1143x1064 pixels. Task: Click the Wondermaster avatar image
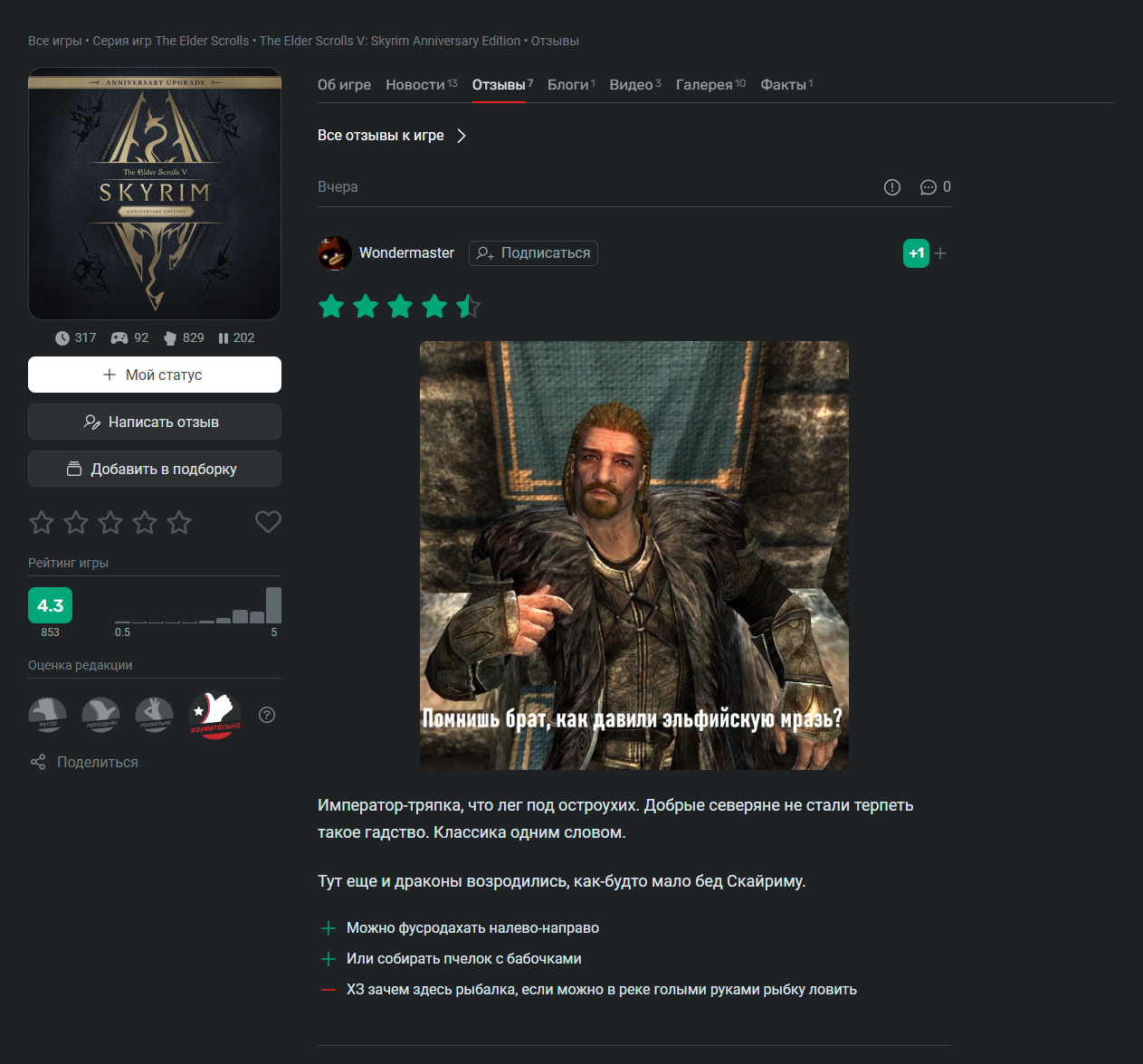tap(335, 253)
